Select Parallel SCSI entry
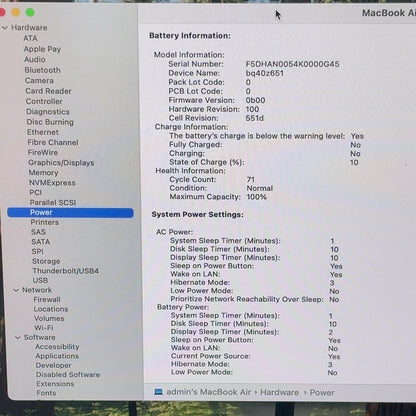416x416 pixels. [53, 202]
